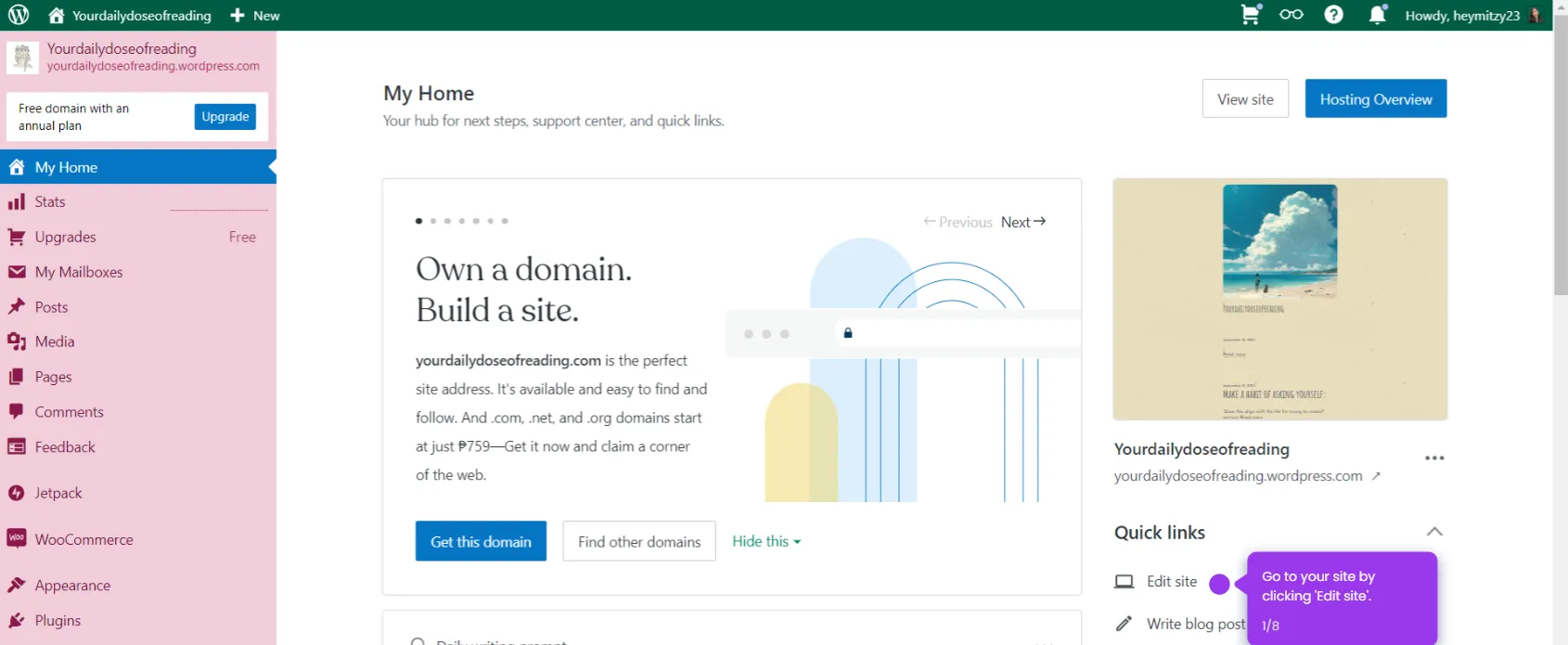
Task: Click the Edit site quick link
Action: [1172, 582]
